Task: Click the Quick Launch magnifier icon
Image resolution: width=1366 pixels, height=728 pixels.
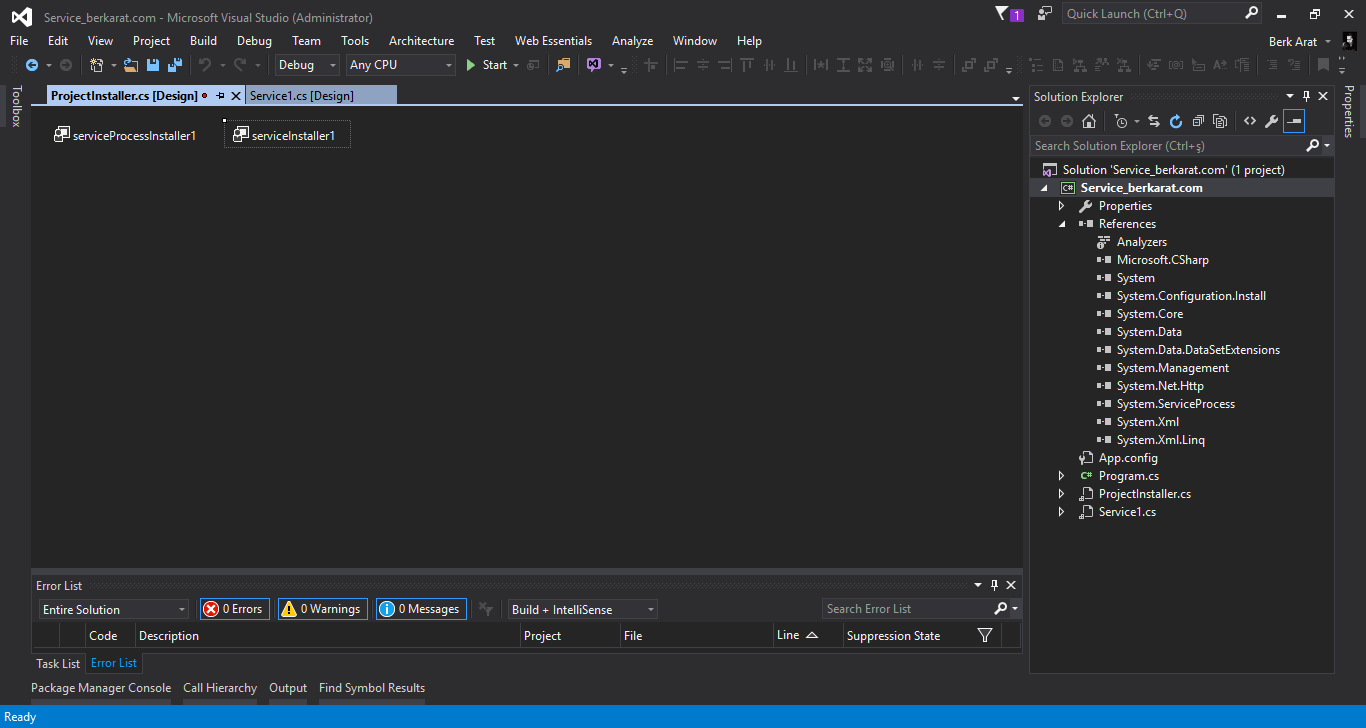Action: [x=1252, y=14]
